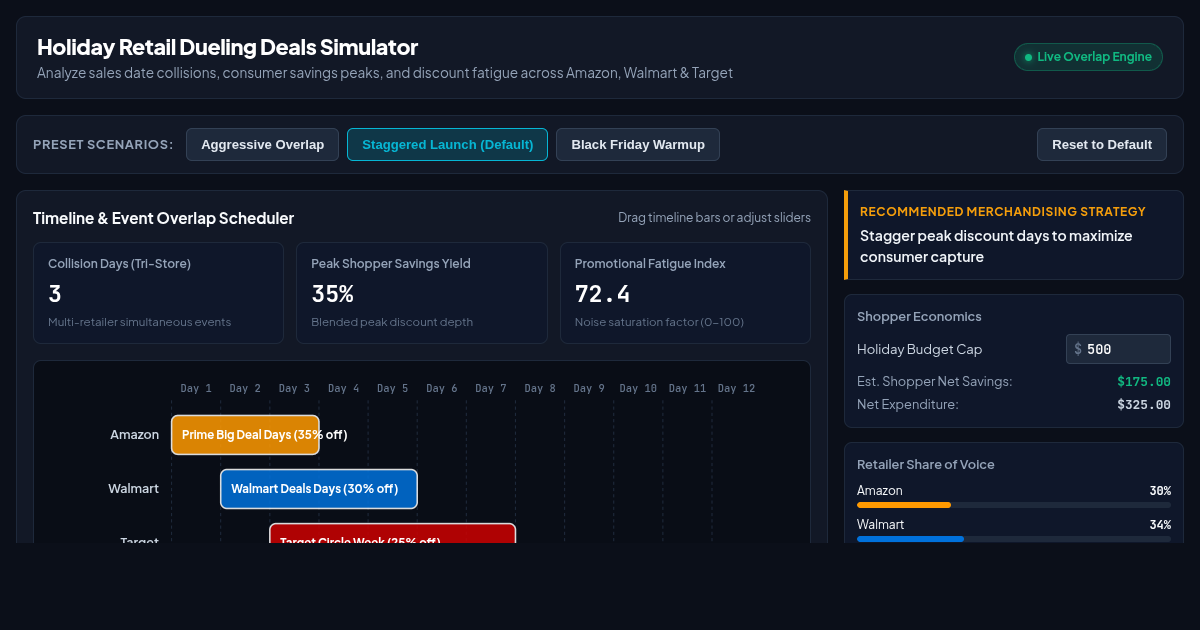Click the Day 12 column label
The width and height of the screenshot is (1200, 630).
(736, 388)
